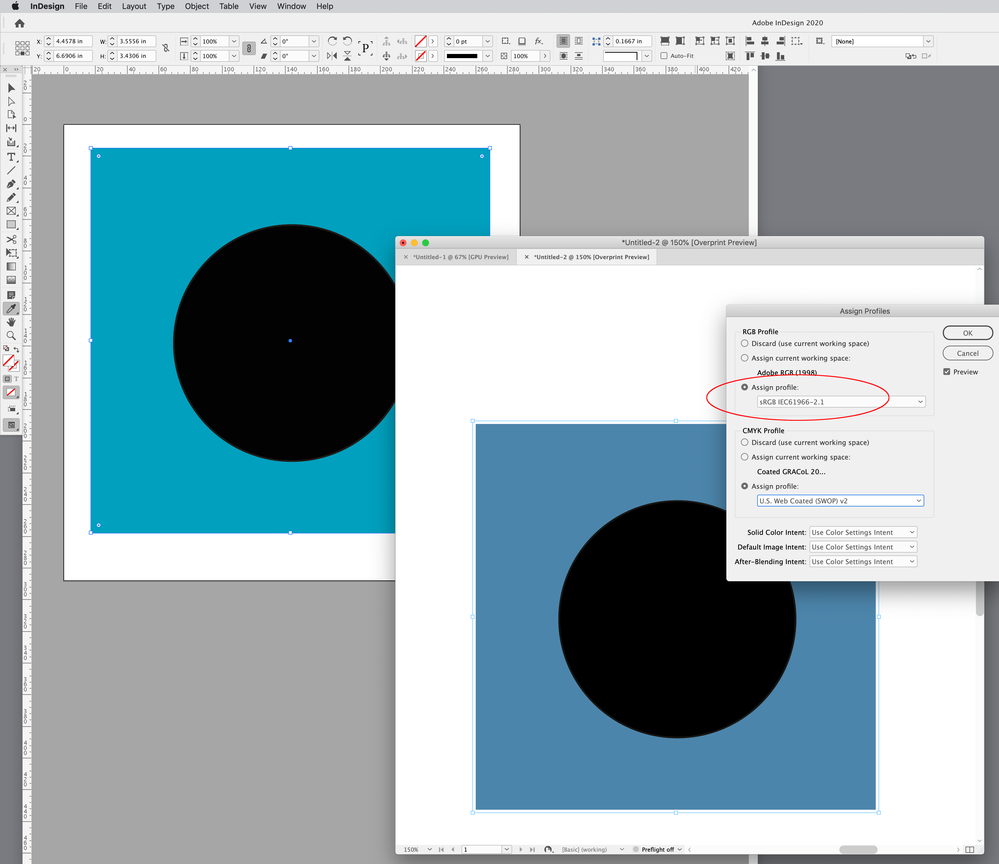Screen dimensions: 999x864
Task: Select CMYK Assign profile radio button
Action: (x=744, y=486)
